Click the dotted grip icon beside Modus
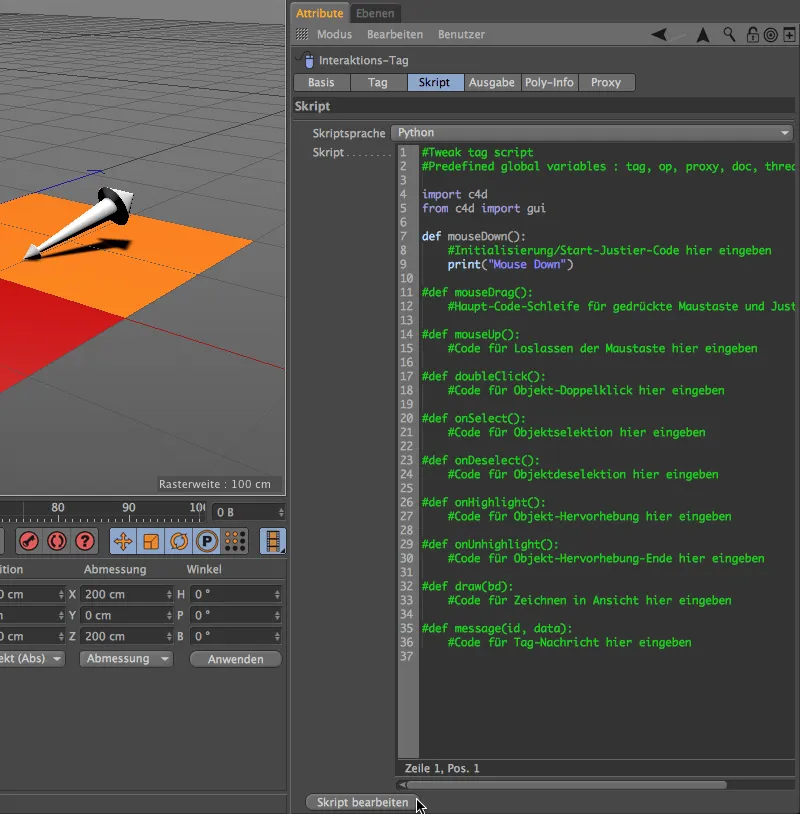Screen dimensions: 800x814 (302, 34)
